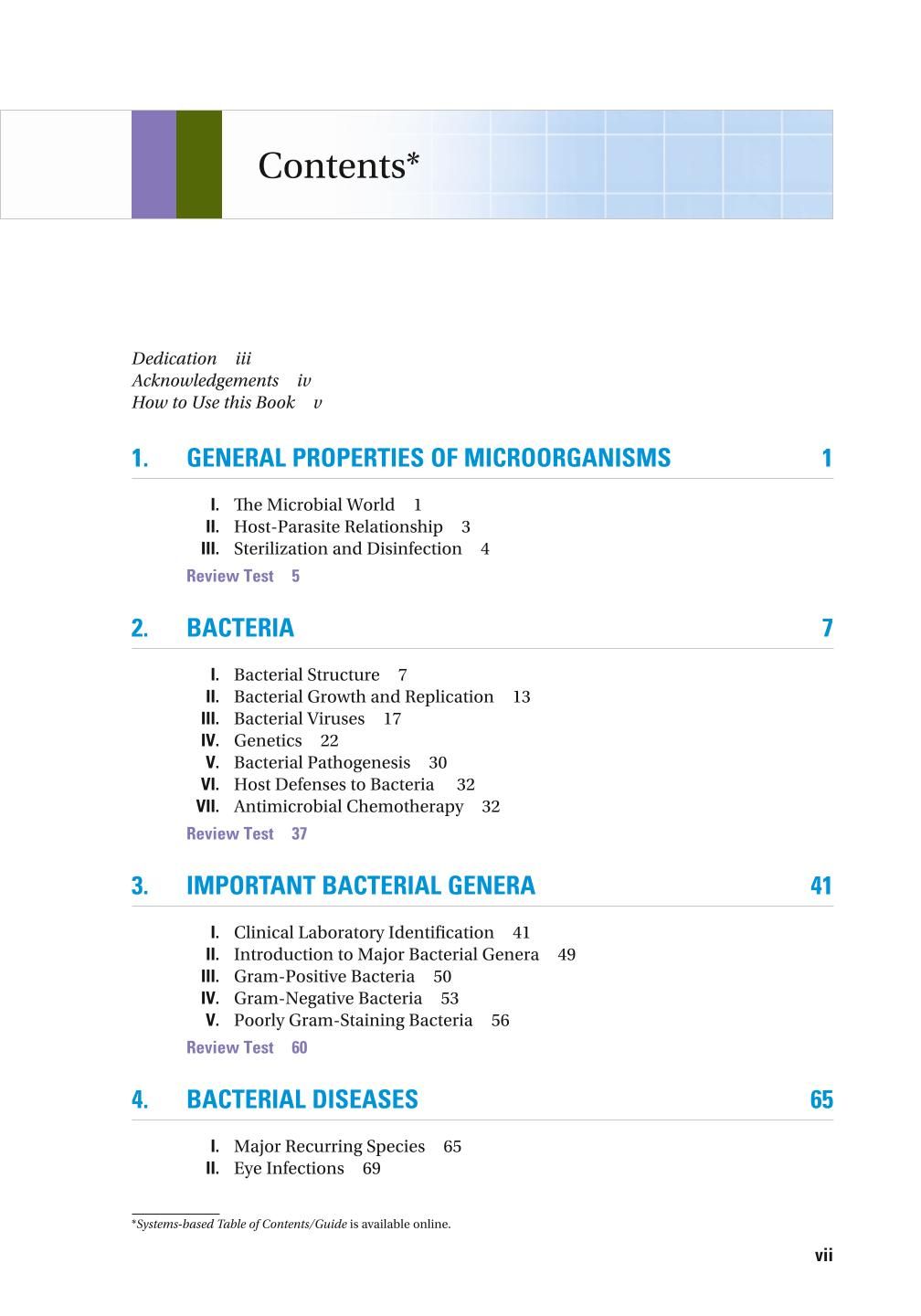The height and width of the screenshot is (1316, 921).
Task: Go to Bacterial Growth and Replication entry
Action: (364, 696)
